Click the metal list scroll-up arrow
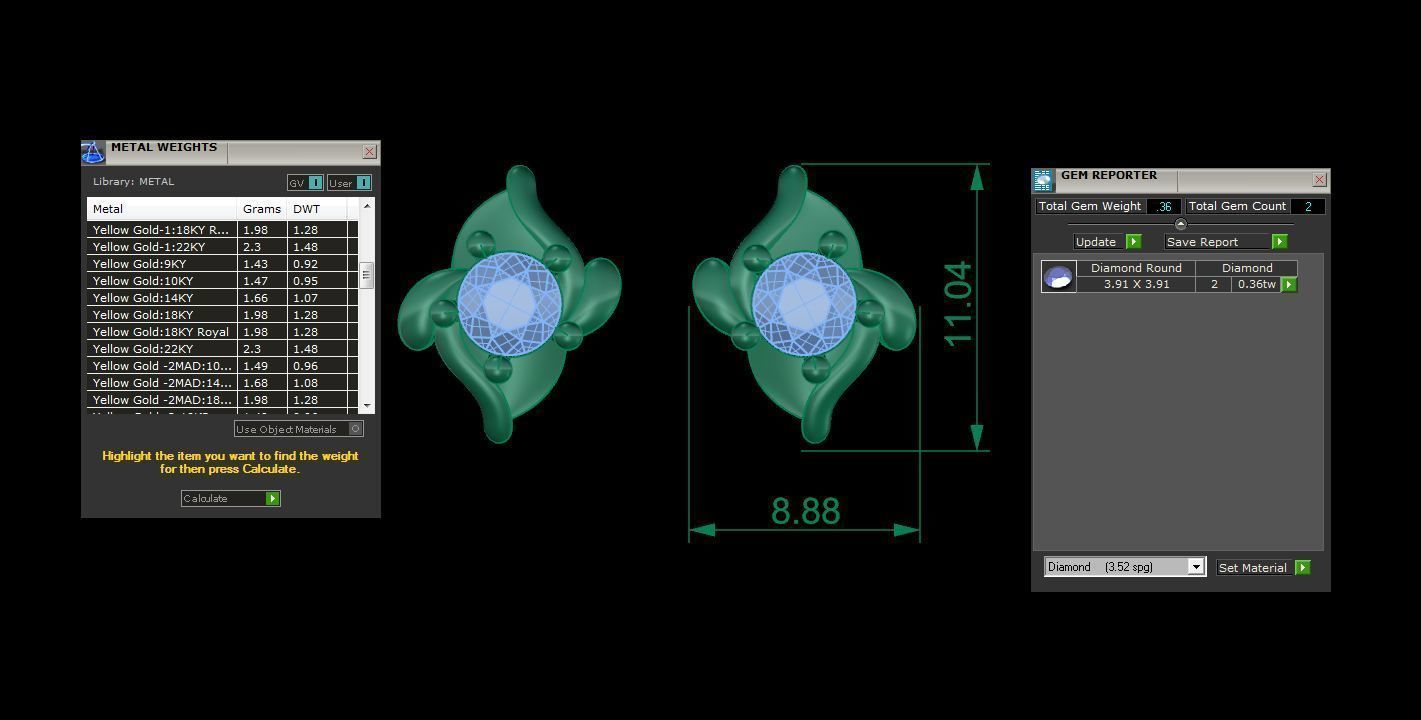The image size is (1421, 720). 367,205
